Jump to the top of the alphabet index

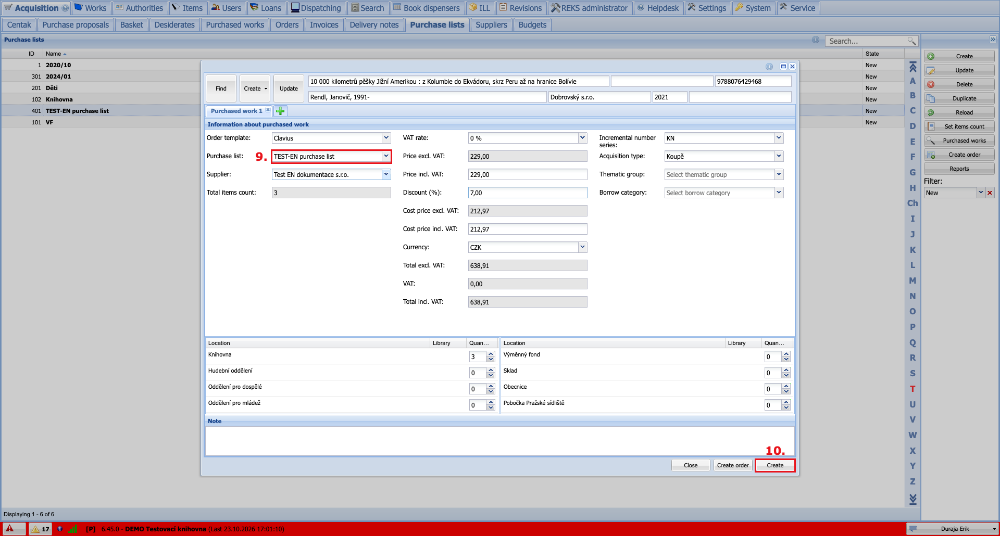913,66
